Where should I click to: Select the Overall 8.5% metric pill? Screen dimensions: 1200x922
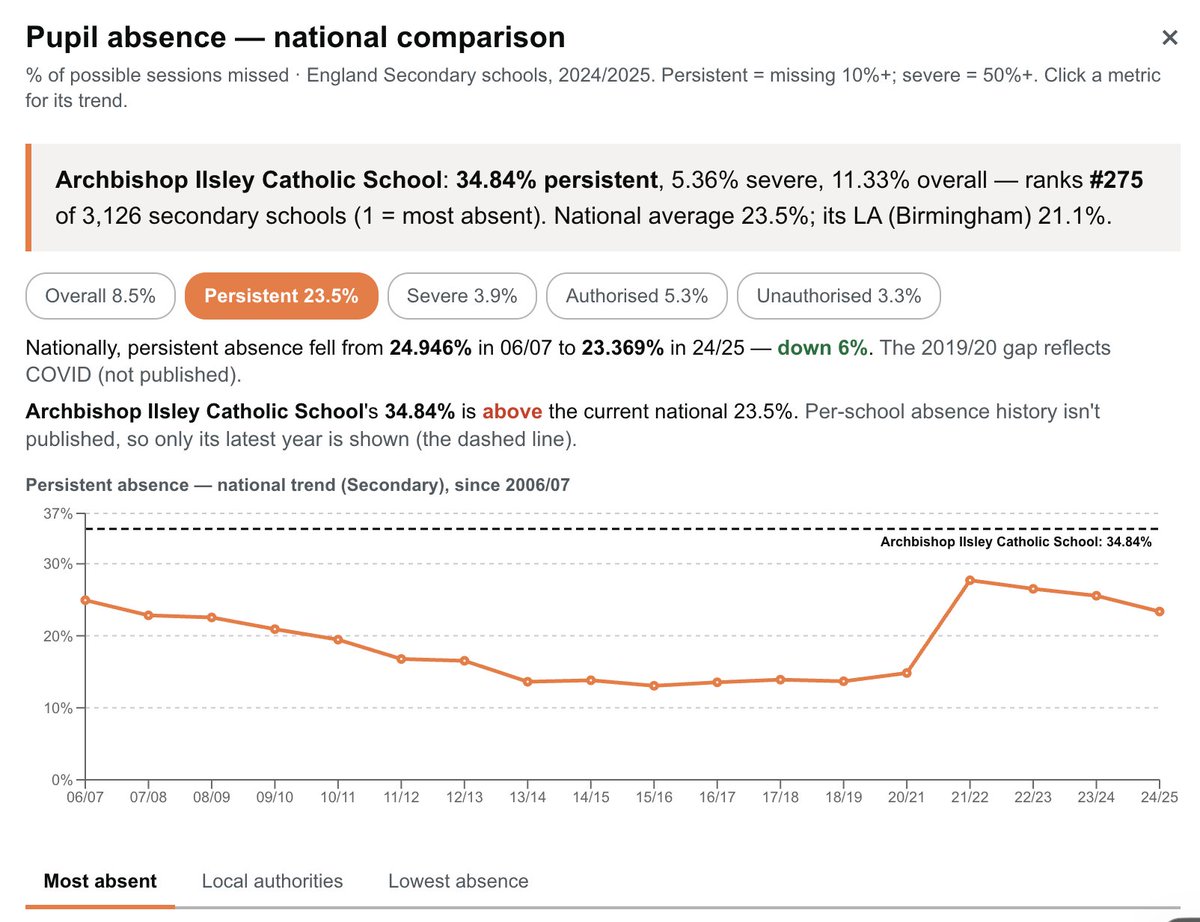click(100, 296)
